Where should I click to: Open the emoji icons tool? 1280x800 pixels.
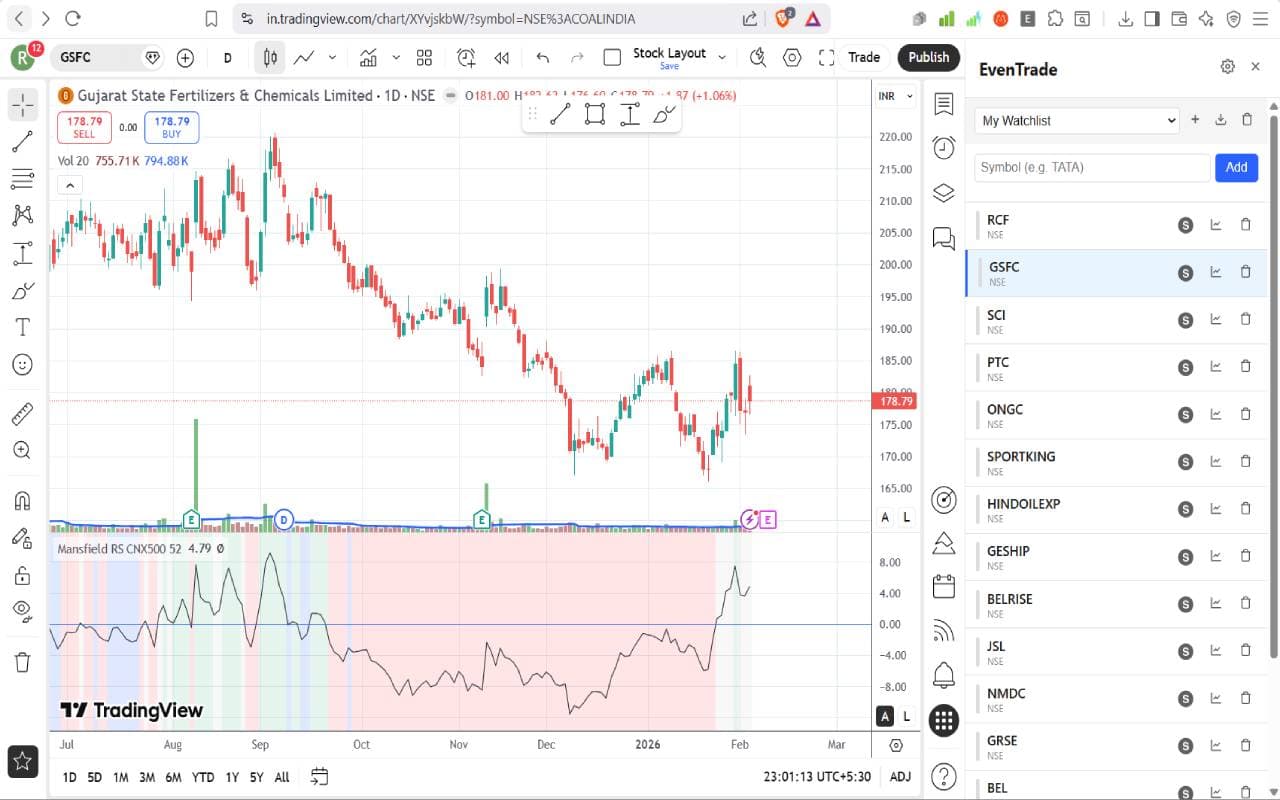22,364
